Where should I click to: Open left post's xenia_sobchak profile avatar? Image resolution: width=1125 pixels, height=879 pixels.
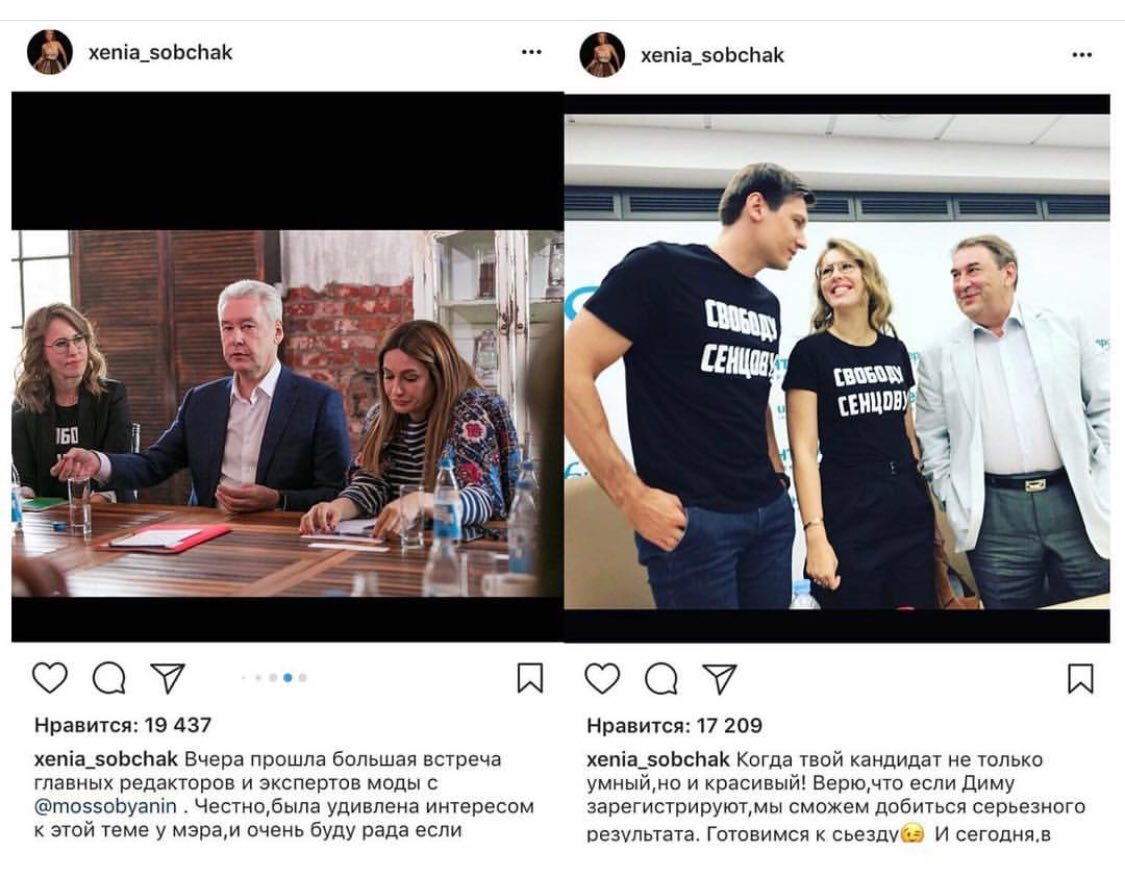[50, 52]
